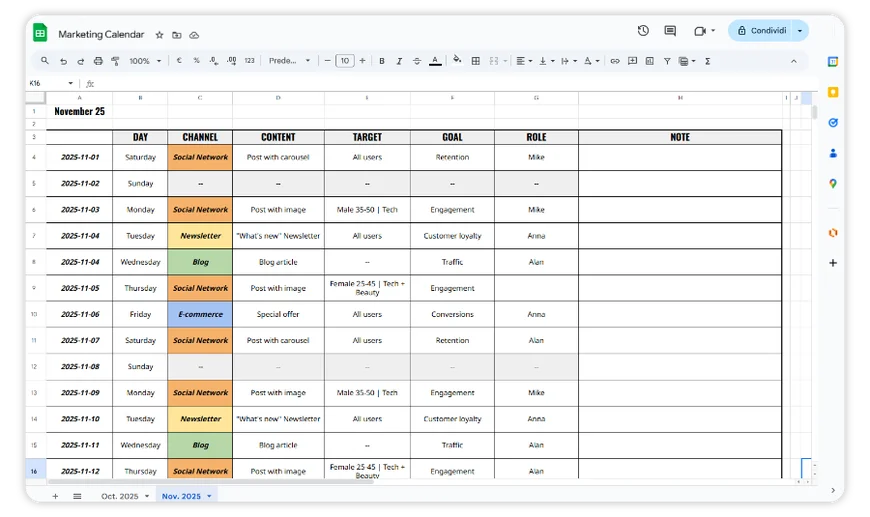Switch to Oct. 2025 sheet tab
Screen dimensions: 870x517
pos(124,496)
